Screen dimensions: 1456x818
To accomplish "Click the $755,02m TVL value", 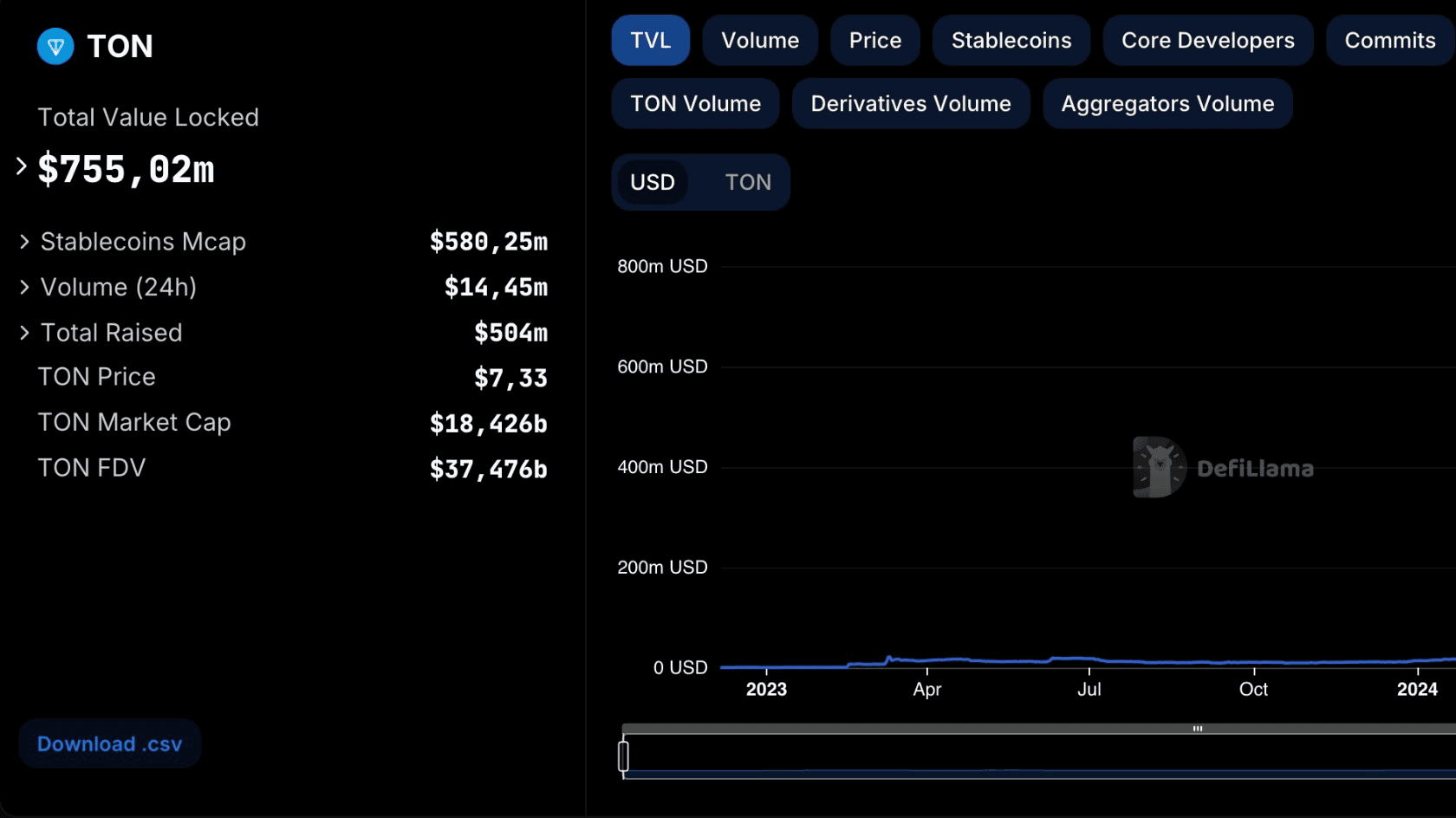I will [x=127, y=169].
